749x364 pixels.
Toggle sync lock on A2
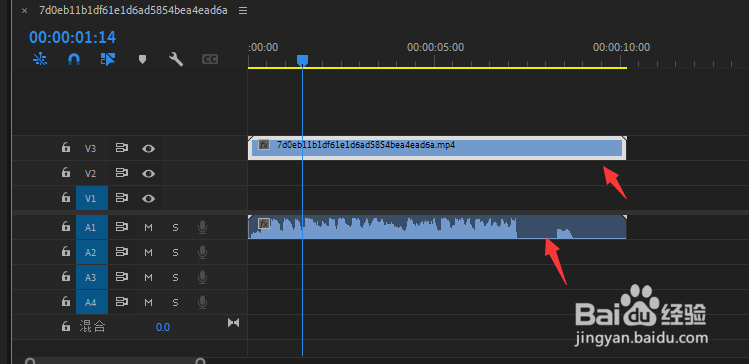coord(122,252)
